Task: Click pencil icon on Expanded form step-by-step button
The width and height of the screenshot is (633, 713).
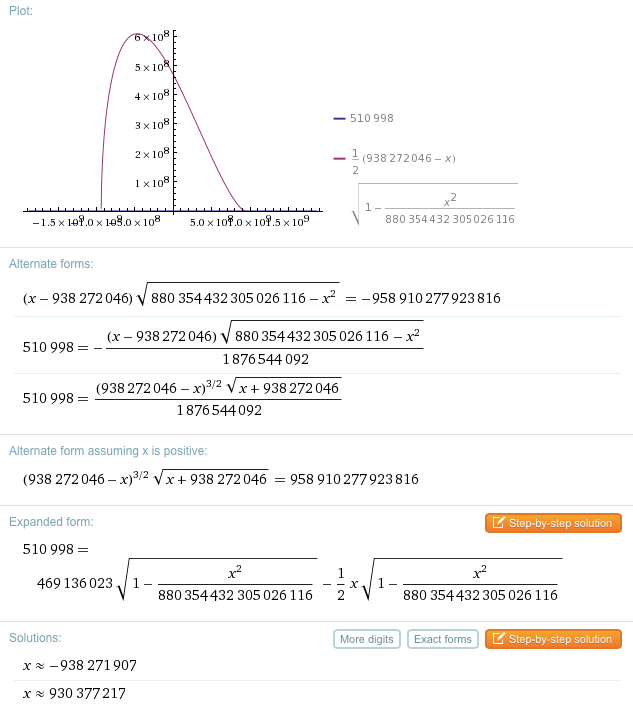Action: [x=497, y=523]
